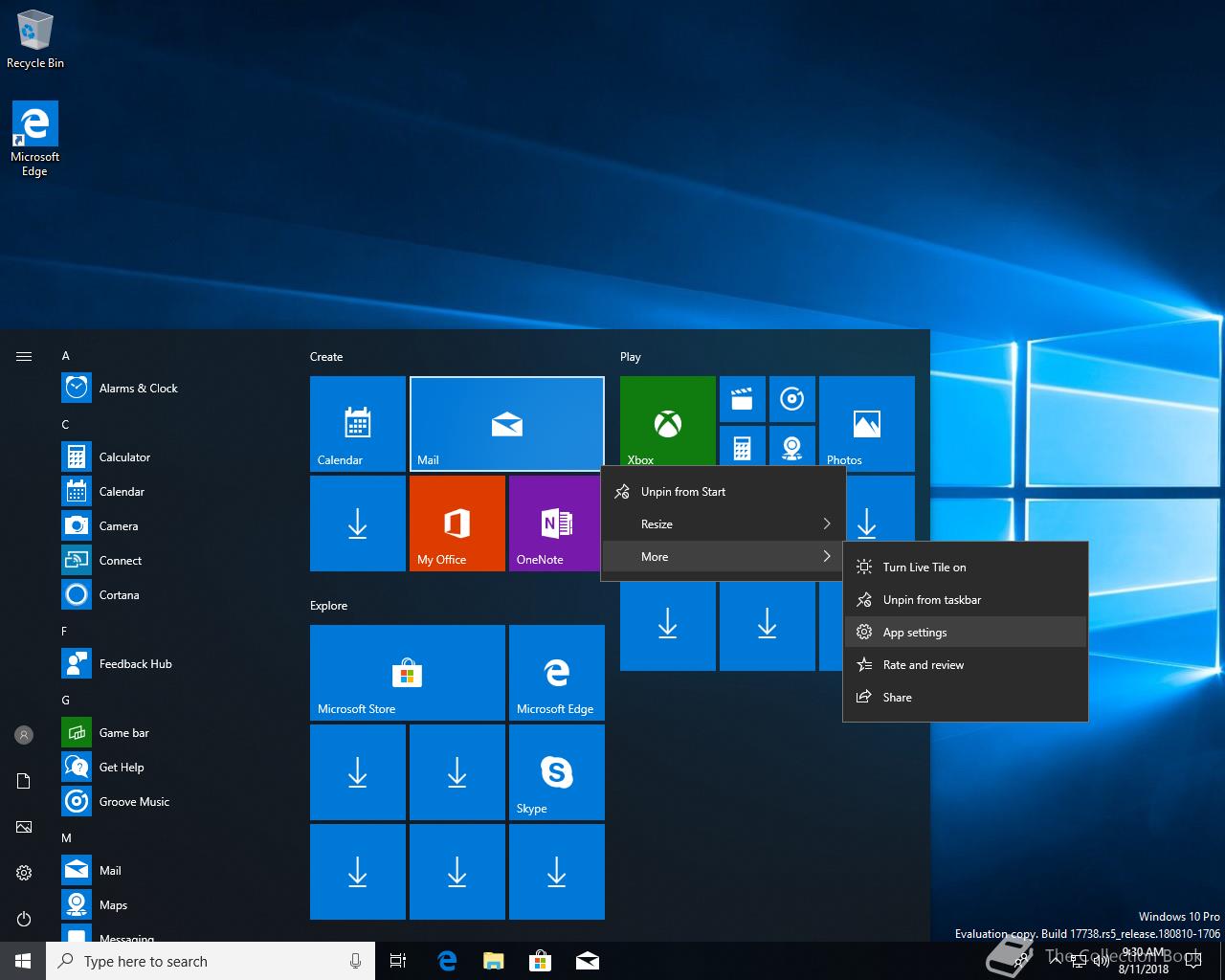Open the Xbox tile in Play group
This screenshot has width=1225, height=980.
click(667, 423)
